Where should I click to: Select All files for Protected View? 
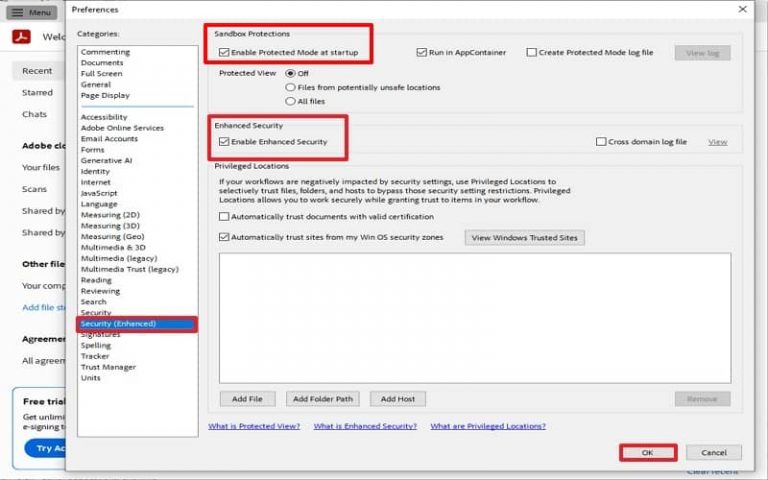pos(291,101)
